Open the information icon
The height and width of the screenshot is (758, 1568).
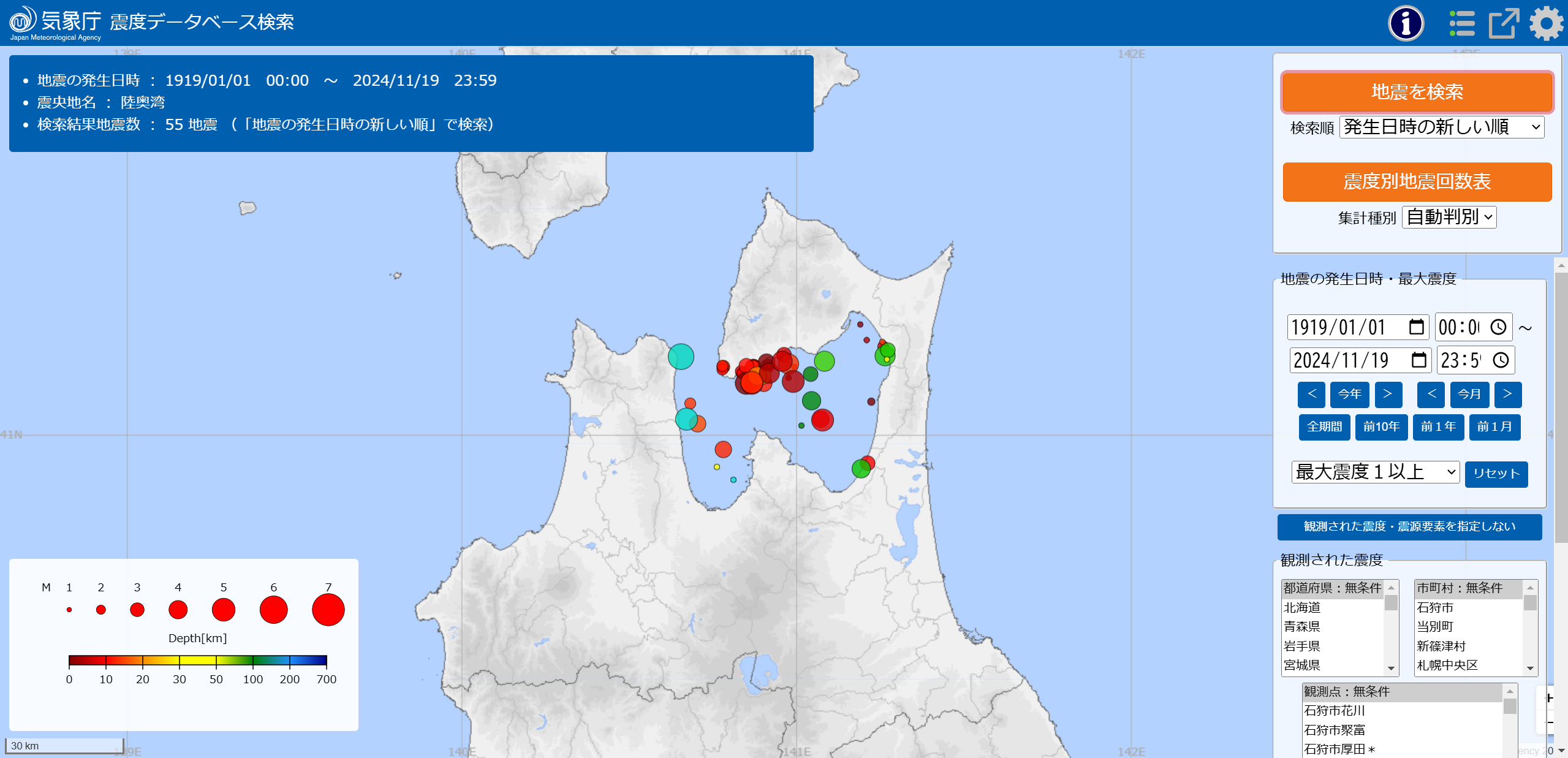pos(1405,23)
